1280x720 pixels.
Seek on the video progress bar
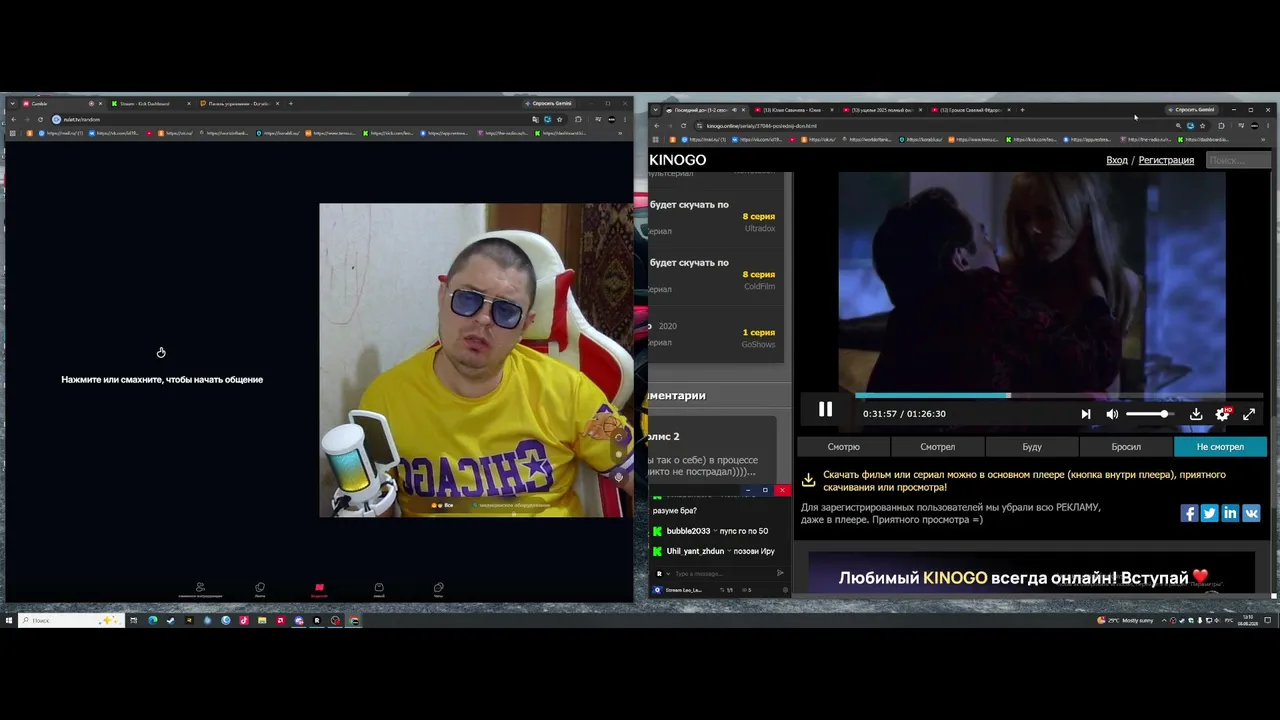coord(1059,396)
